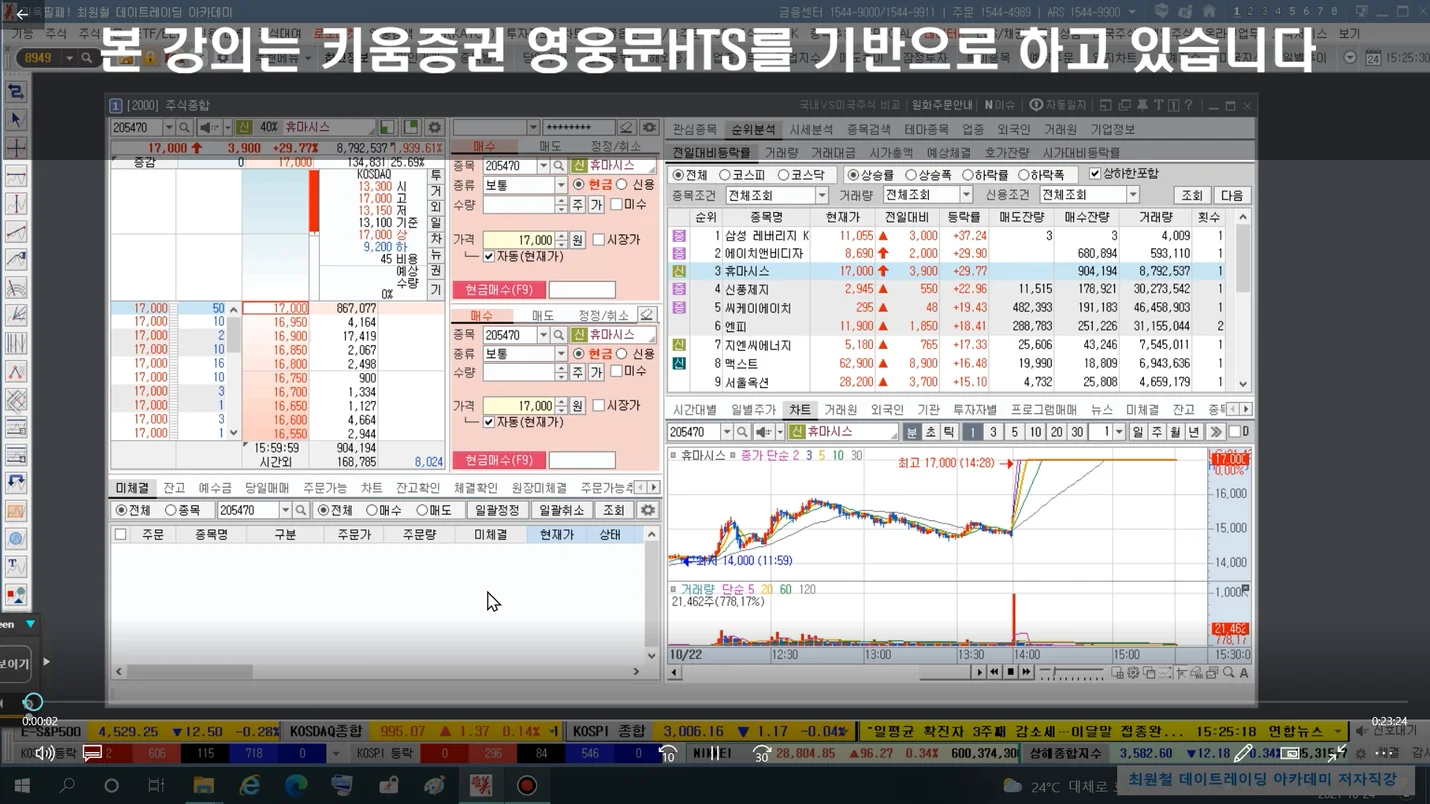
Task: Open Windows Start menu
Action: (21, 786)
